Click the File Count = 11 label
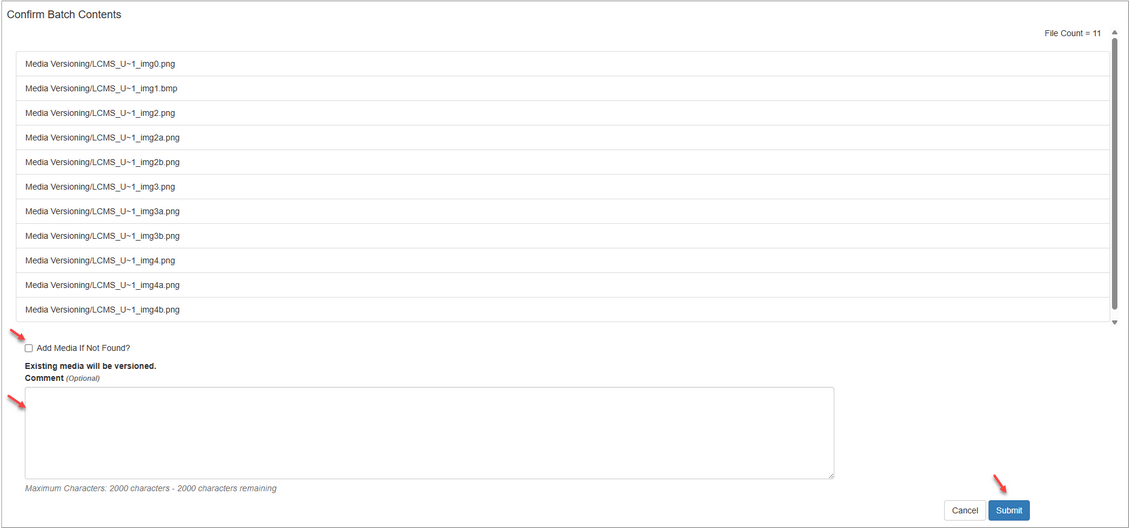 1072,33
